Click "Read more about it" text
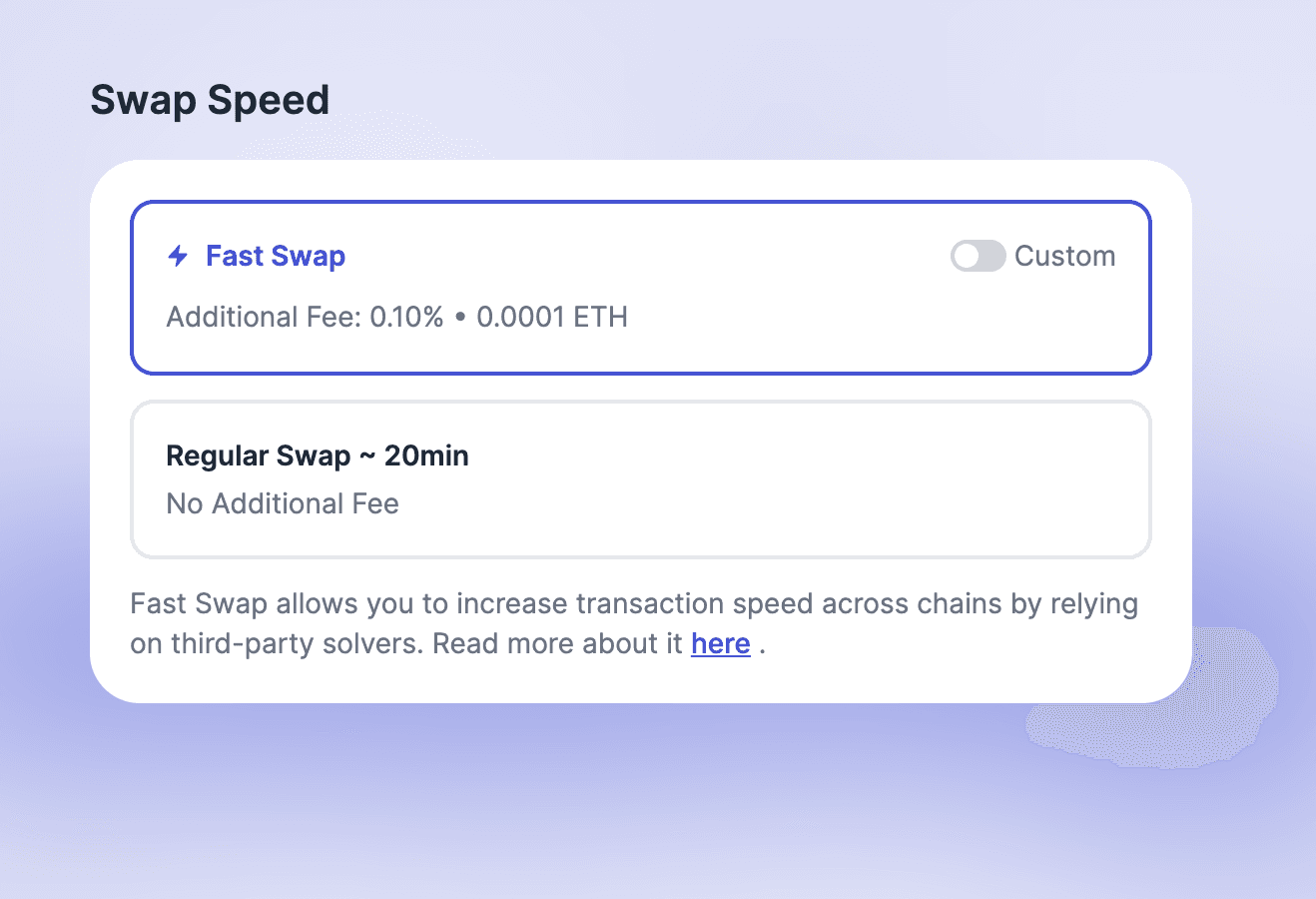This screenshot has height=899, width=1316. coord(557,643)
